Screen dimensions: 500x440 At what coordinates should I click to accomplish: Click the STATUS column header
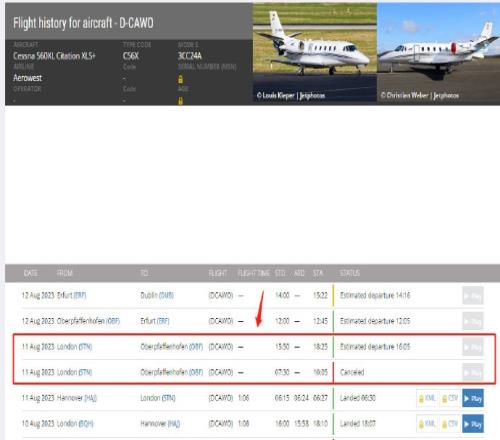(350, 273)
